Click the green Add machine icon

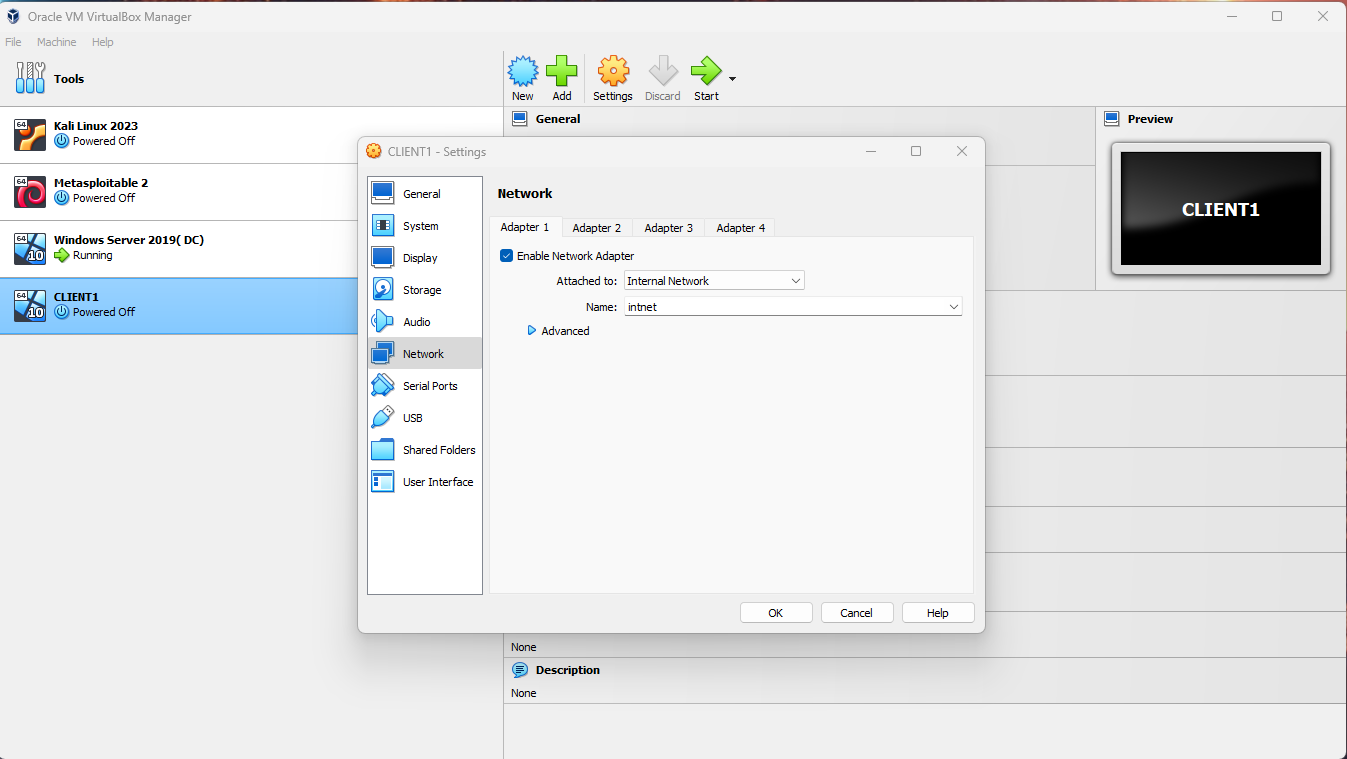(x=562, y=71)
